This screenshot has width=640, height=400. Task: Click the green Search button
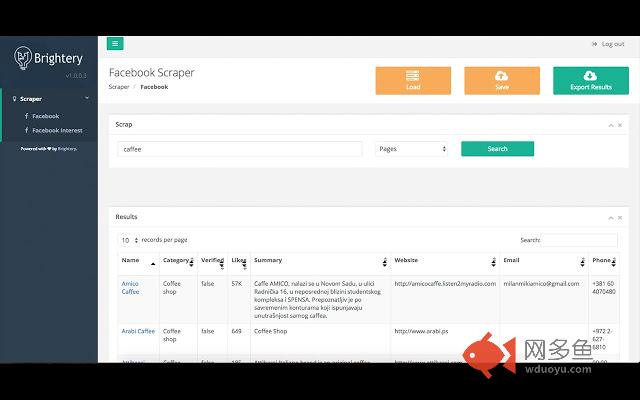(x=497, y=149)
